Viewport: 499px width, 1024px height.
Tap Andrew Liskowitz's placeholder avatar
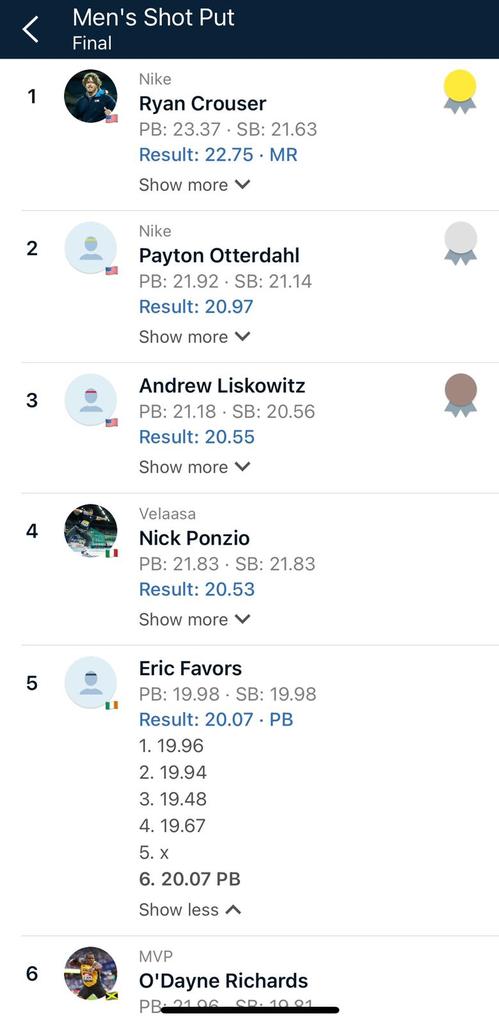click(x=91, y=400)
